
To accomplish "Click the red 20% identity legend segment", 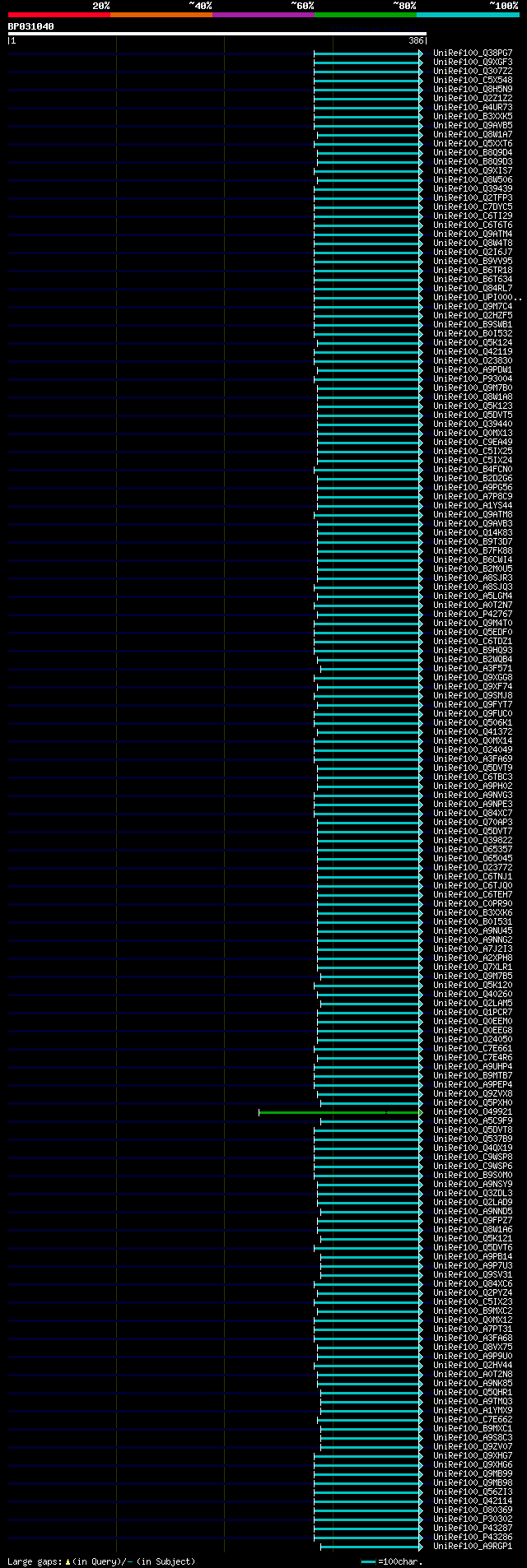I will point(59,15).
